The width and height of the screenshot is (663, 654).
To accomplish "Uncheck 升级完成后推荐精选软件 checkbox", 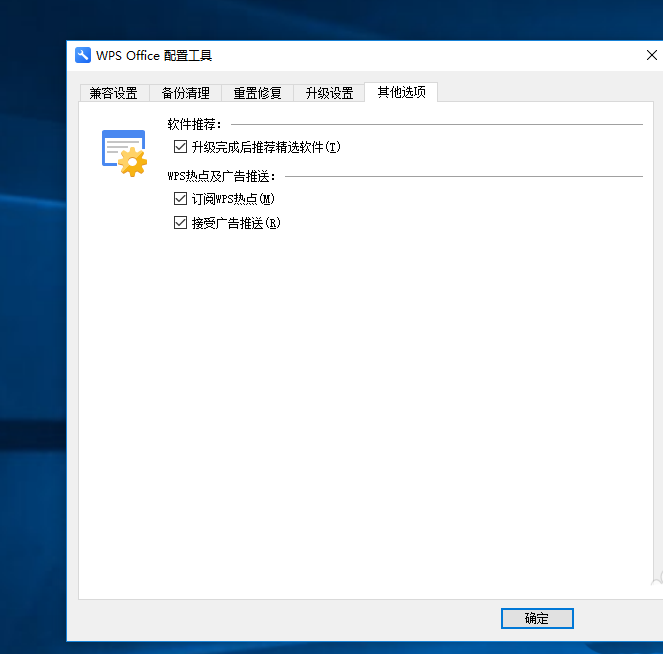I will [181, 147].
